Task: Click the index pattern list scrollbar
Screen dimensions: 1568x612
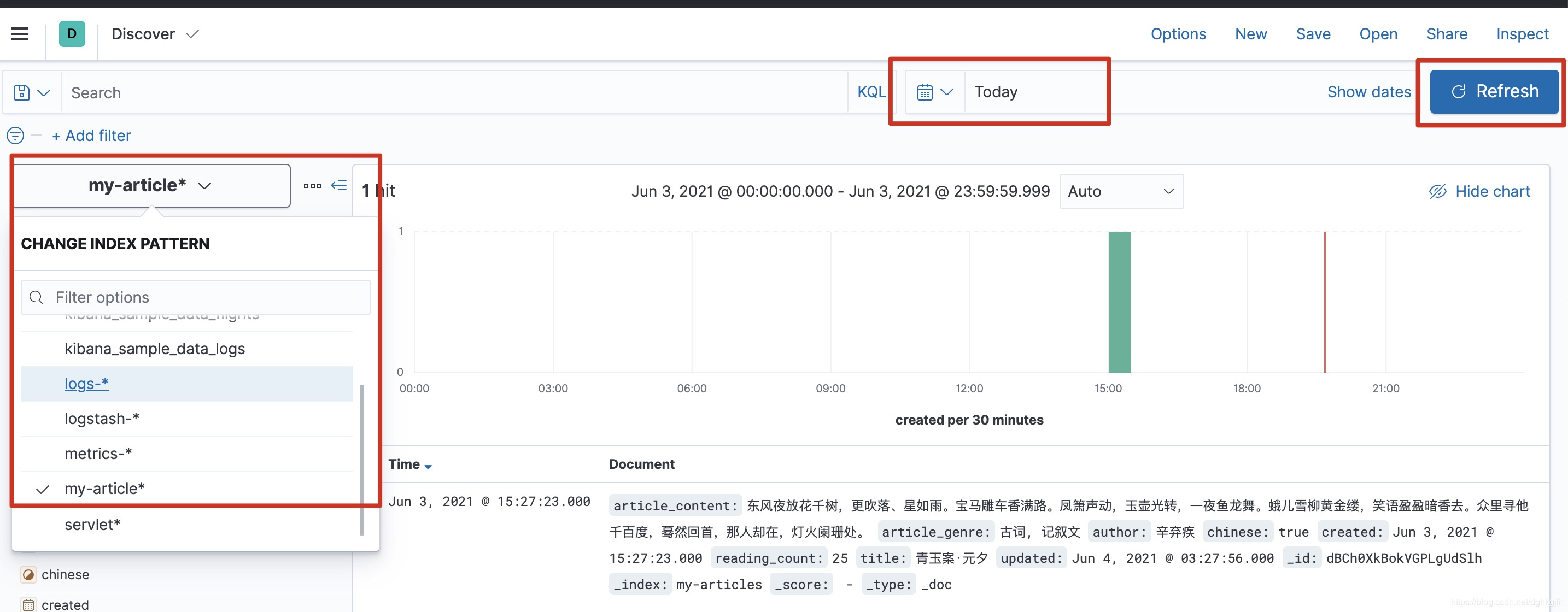Action: tap(362, 460)
